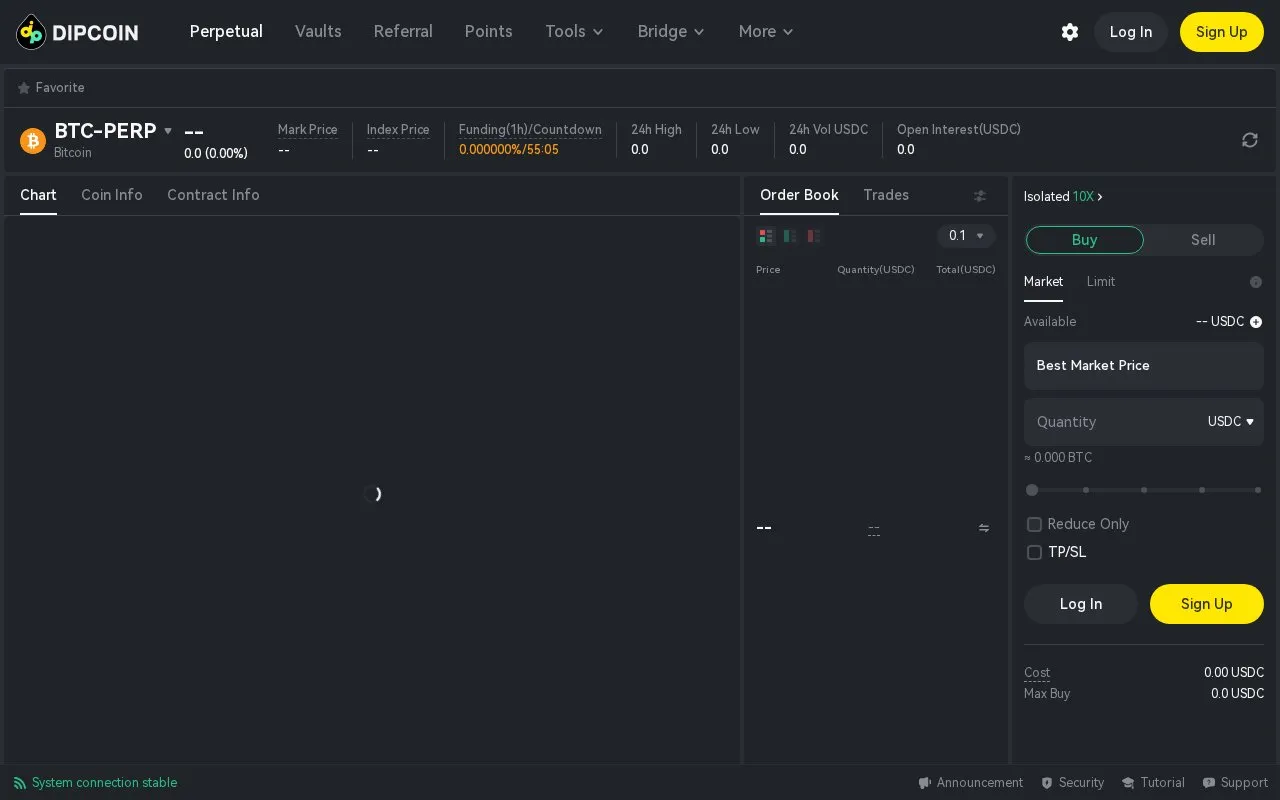1280x800 pixels.
Task: Switch to the Trades tab
Action: tap(886, 195)
